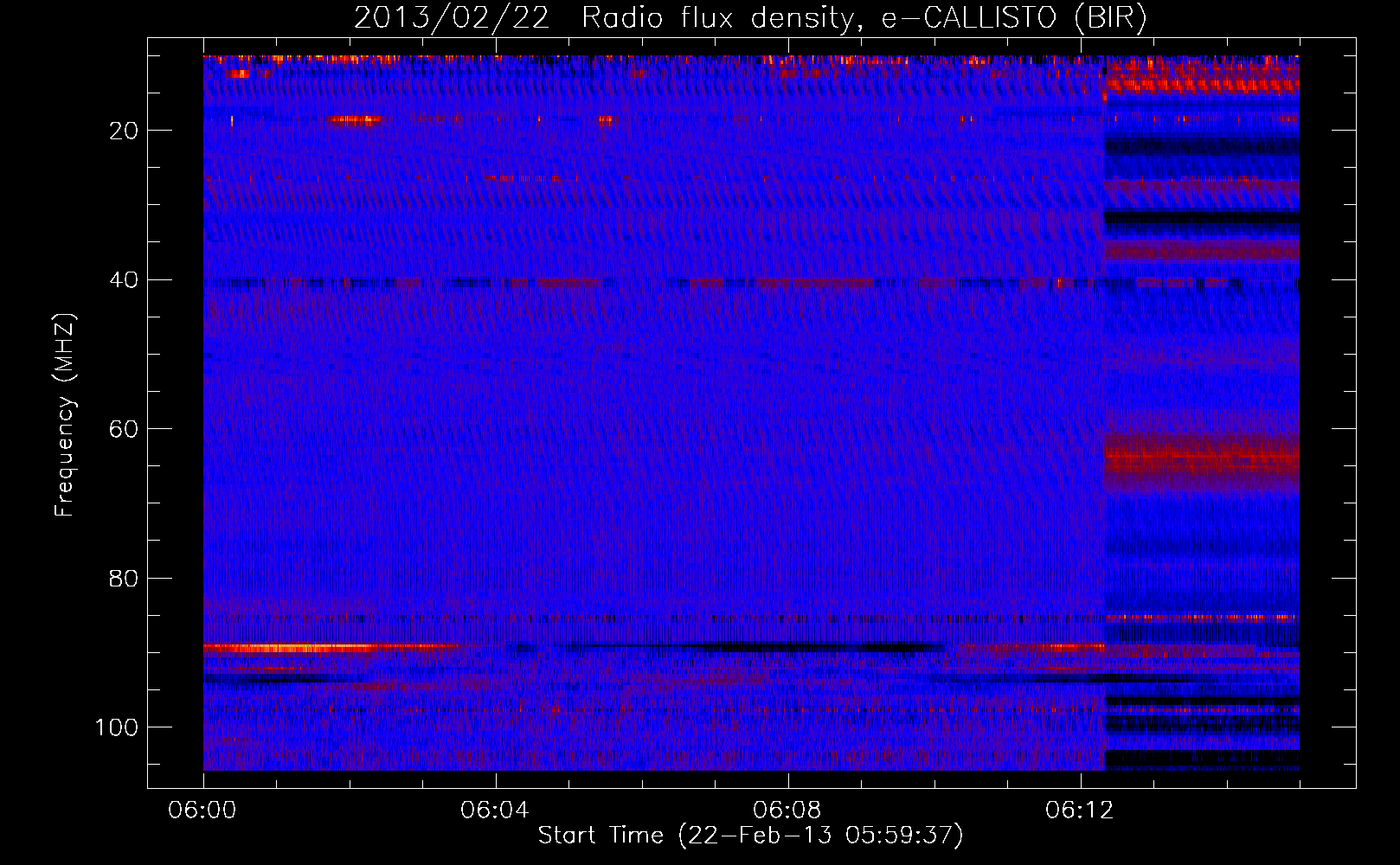Image resolution: width=1400 pixels, height=865 pixels.
Task: Click the 06:04 time tick label
Action: click(495, 811)
